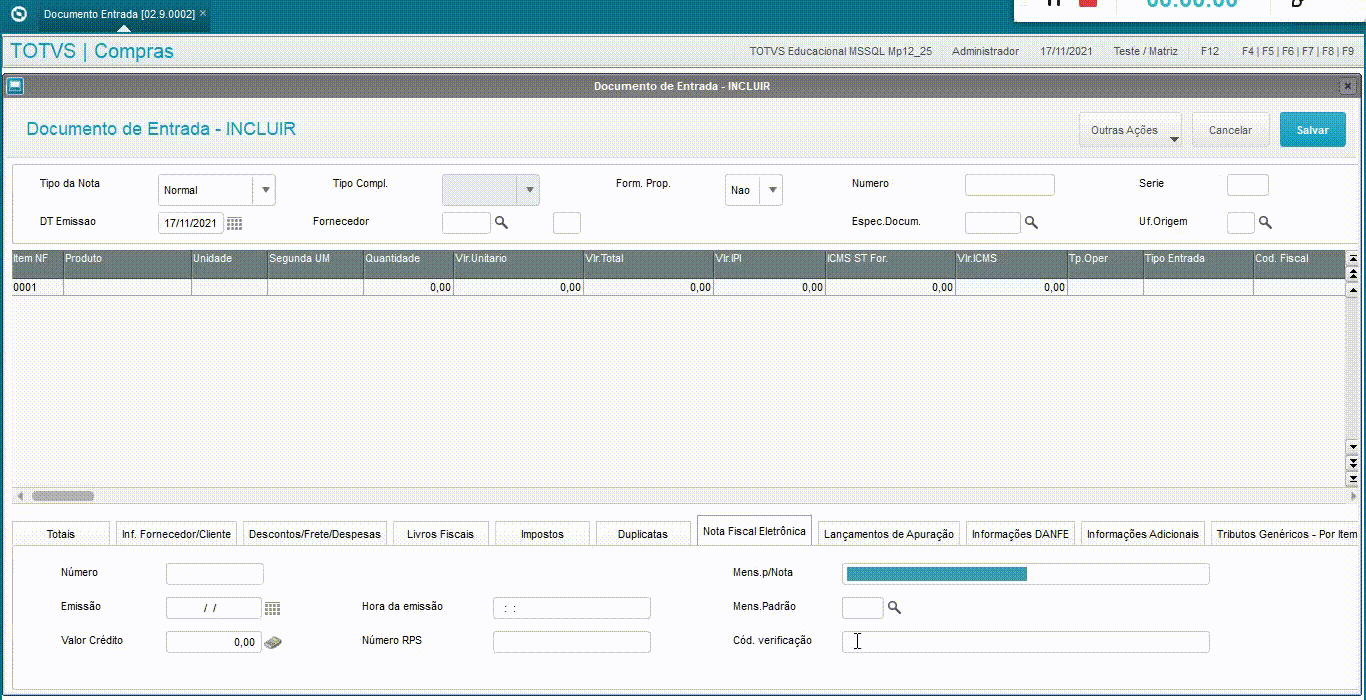Click the Mens.p/Nota text field
This screenshot has height=700, width=1366.
[x=1026, y=574]
